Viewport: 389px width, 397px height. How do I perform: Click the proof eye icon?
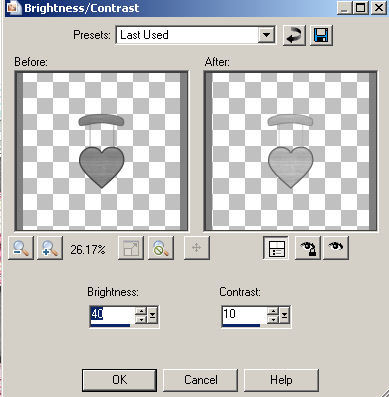(336, 248)
